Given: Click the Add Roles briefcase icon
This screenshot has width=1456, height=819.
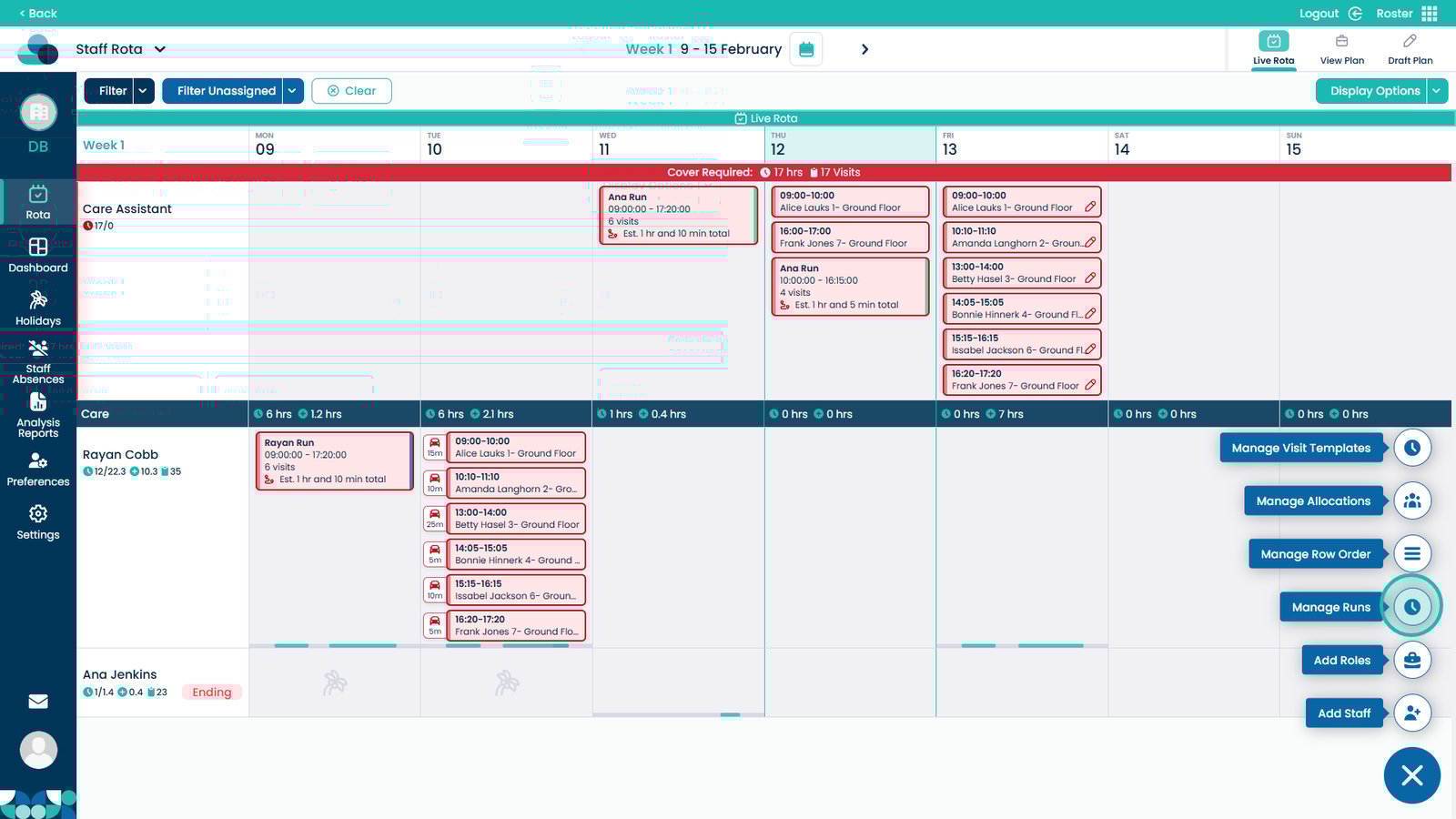Looking at the screenshot, I should point(1411,660).
